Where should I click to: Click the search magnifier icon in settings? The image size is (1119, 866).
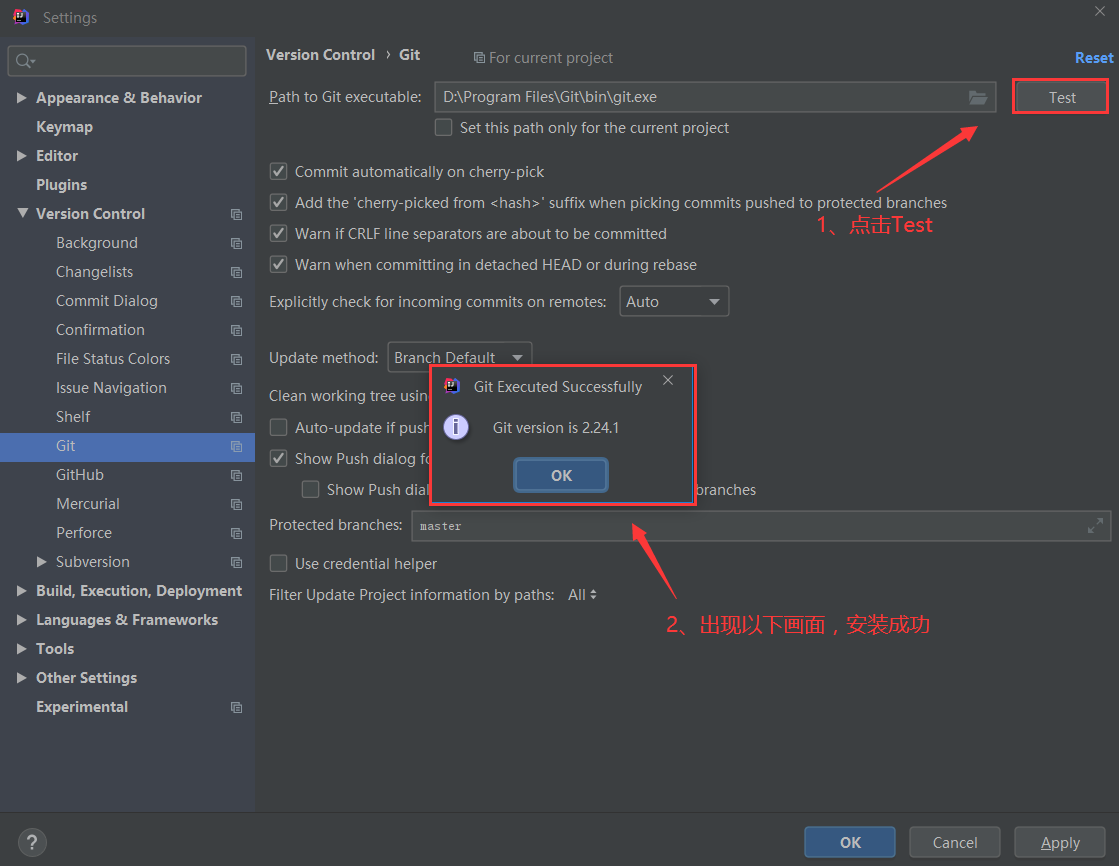point(25,61)
